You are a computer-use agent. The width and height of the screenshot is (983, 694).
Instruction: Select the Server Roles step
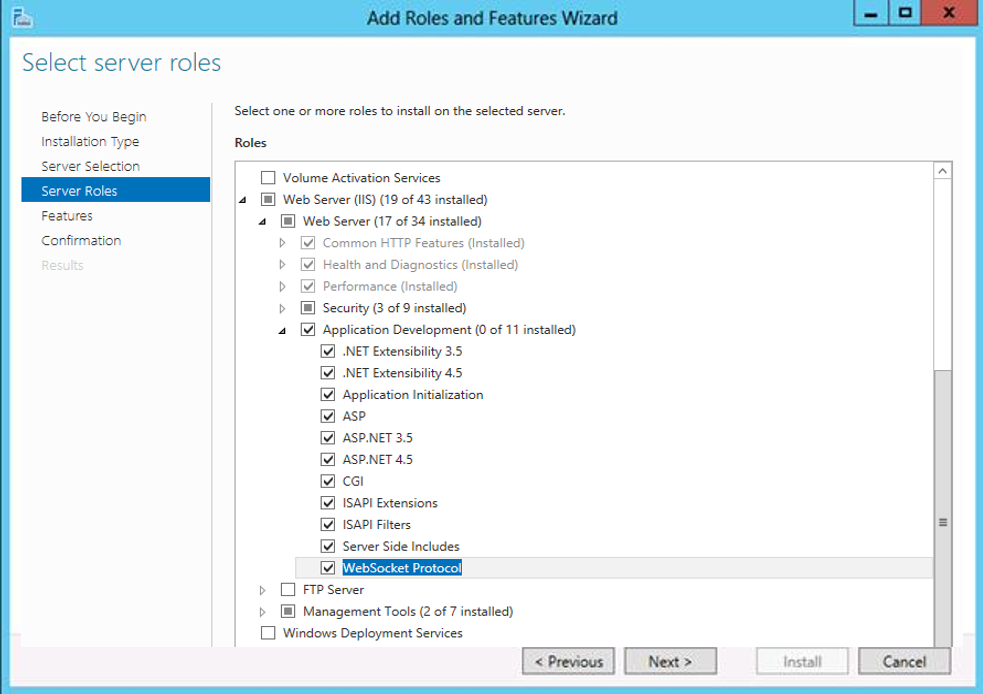[x=115, y=190]
